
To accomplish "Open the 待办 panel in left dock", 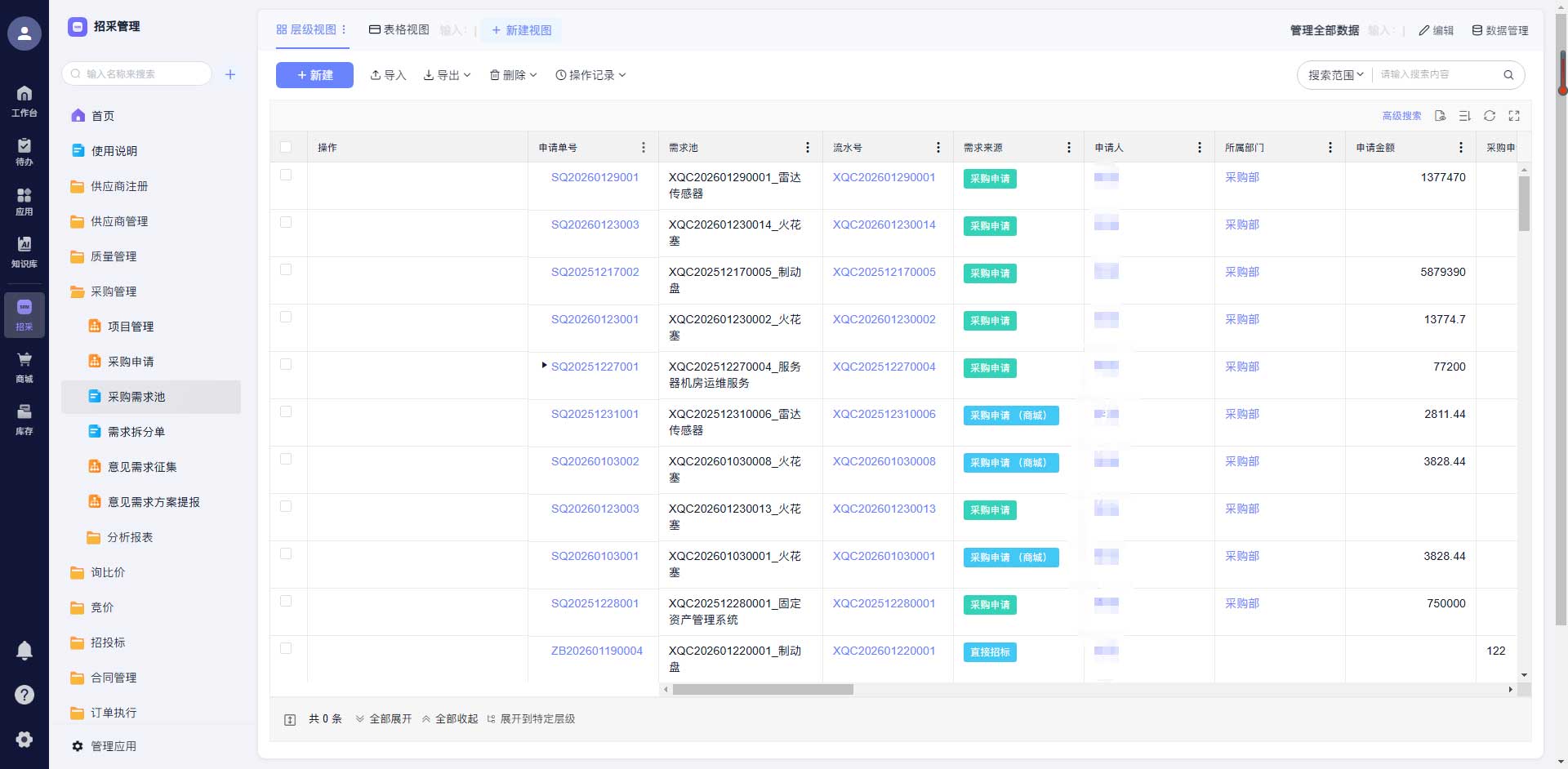I will (24, 149).
